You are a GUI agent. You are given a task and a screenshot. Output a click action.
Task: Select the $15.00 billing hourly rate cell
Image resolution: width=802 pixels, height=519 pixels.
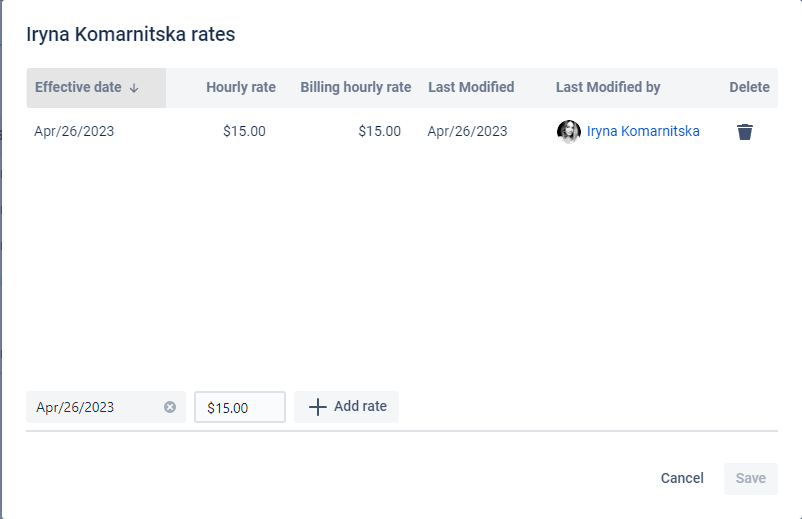coord(379,131)
